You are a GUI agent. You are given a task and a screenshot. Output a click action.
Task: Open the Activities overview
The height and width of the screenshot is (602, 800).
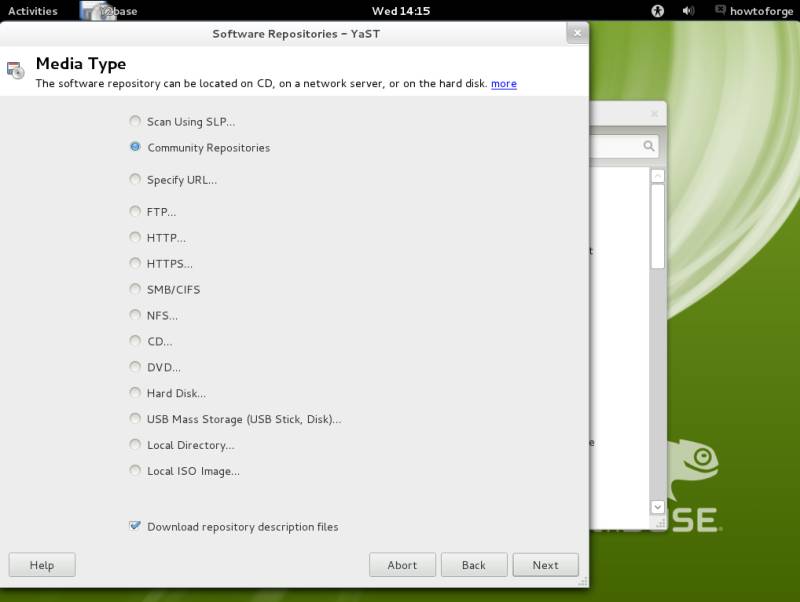tap(33, 11)
